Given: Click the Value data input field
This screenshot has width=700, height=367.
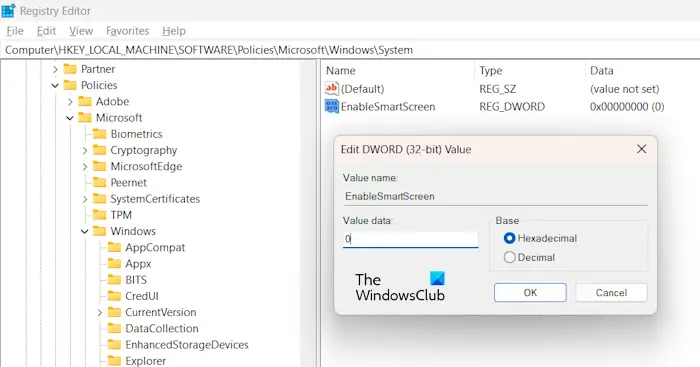Looking at the screenshot, I should tap(410, 239).
